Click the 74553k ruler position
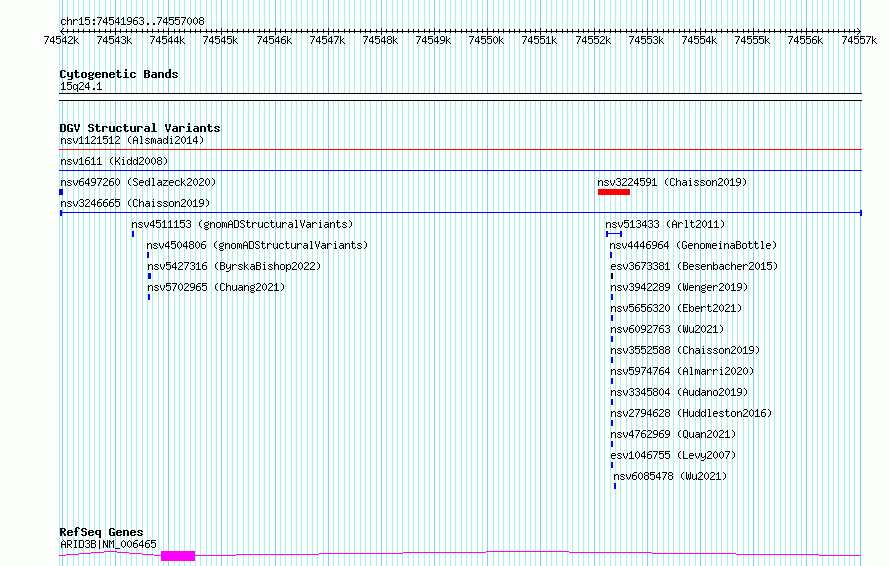Image resolution: width=890 pixels, height=566 pixels. [646, 40]
